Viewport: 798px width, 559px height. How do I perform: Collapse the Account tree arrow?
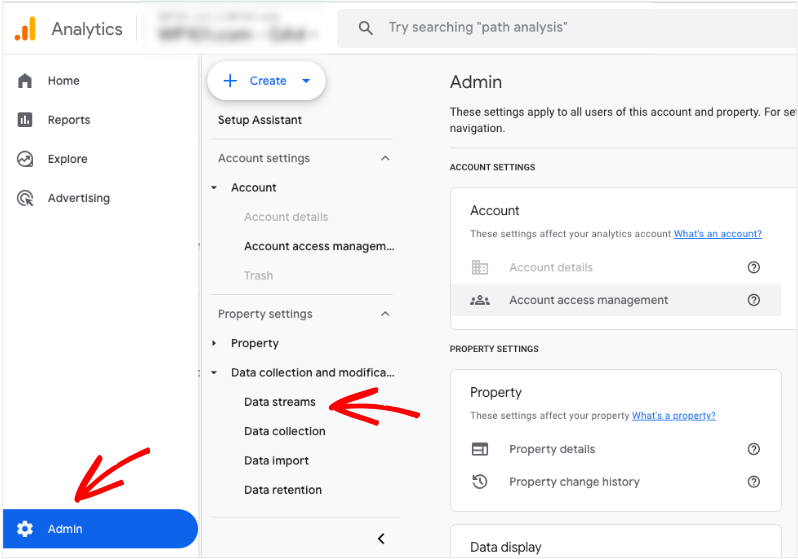214,188
